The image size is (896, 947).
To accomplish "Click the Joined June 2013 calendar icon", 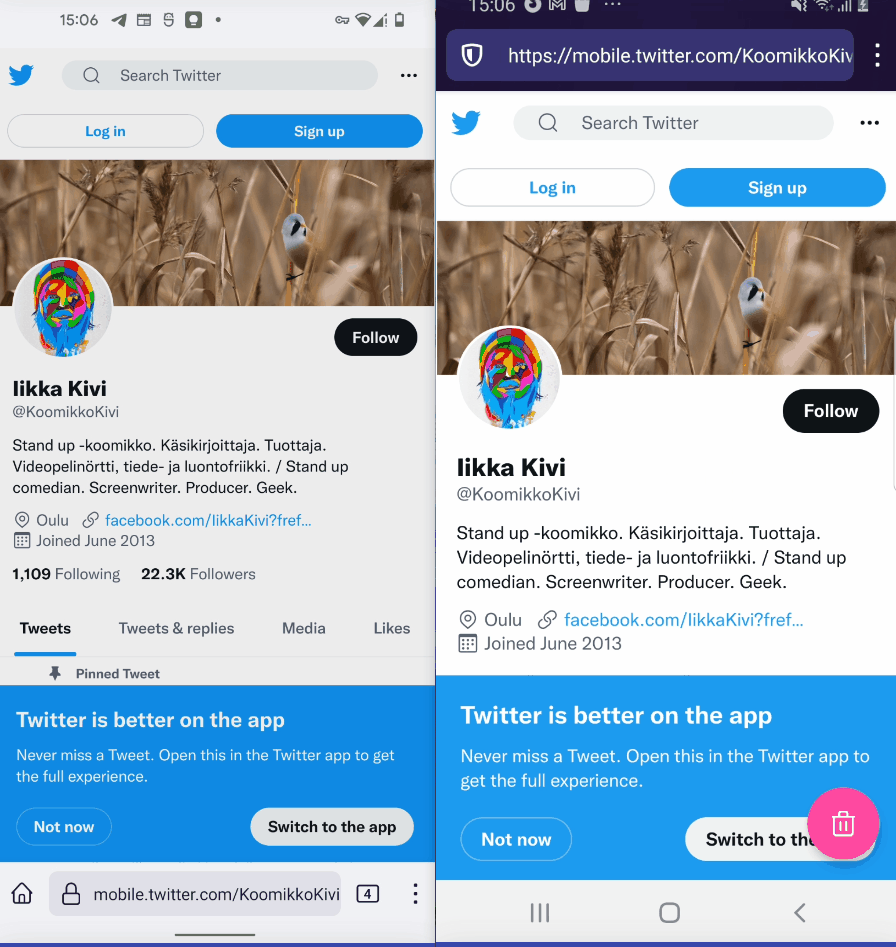I will pyautogui.click(x=21, y=541).
